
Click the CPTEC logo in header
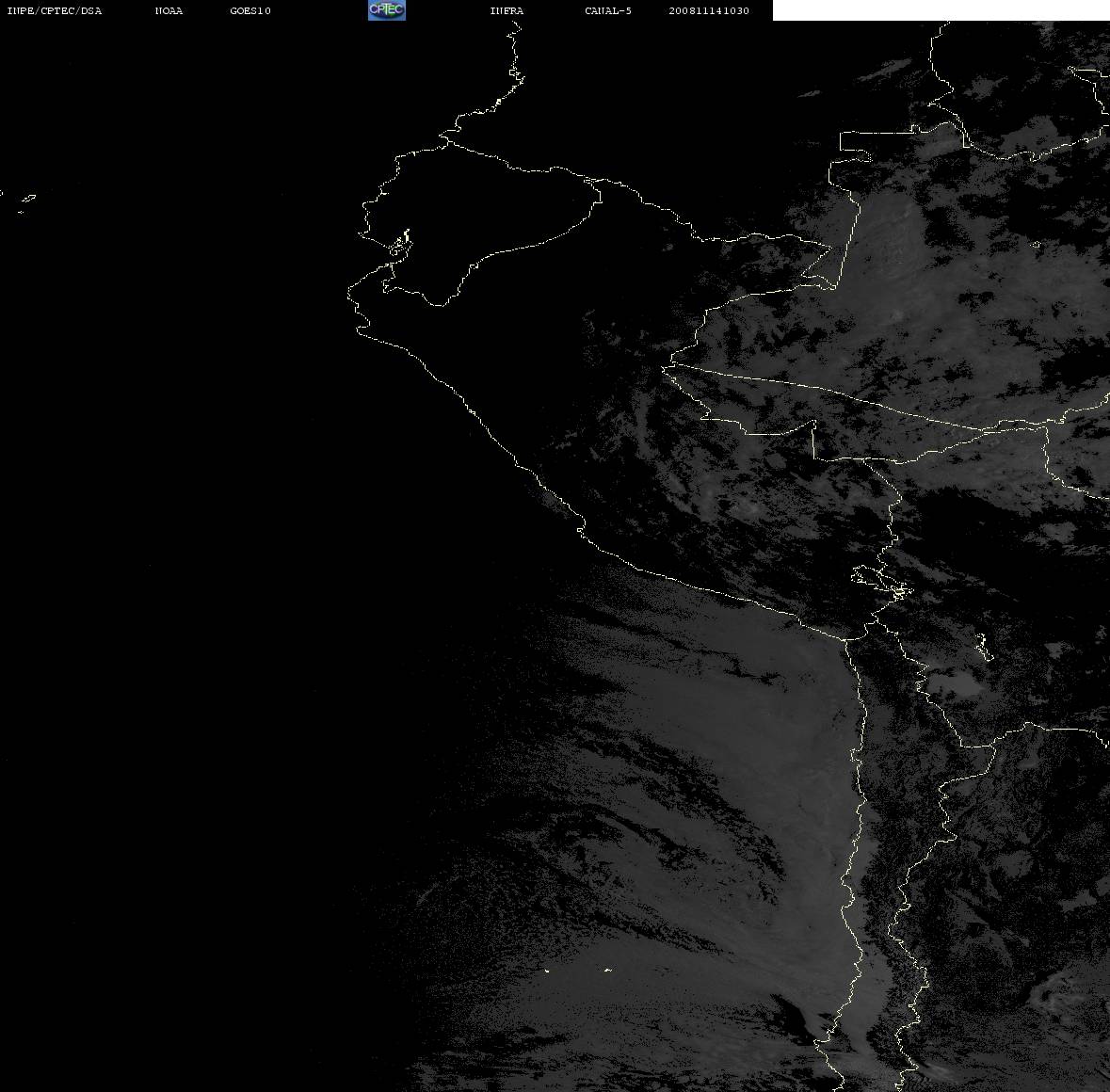tap(387, 10)
